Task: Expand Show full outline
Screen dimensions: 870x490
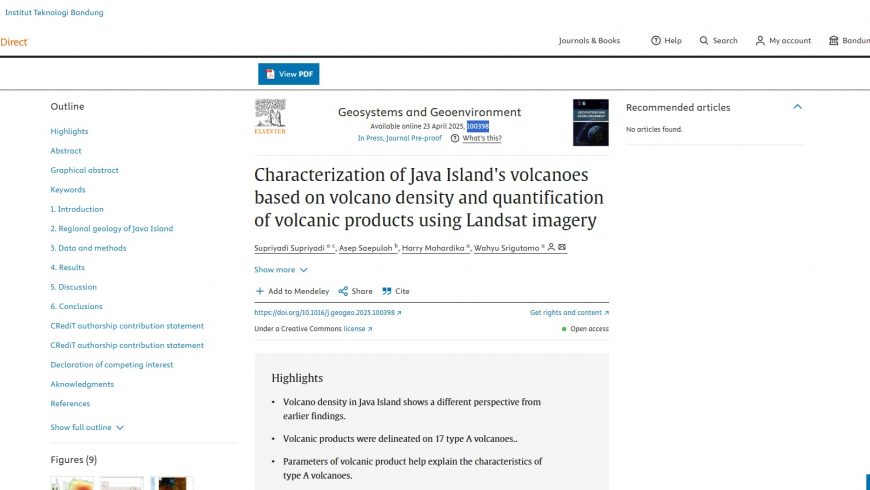Action: coord(87,427)
